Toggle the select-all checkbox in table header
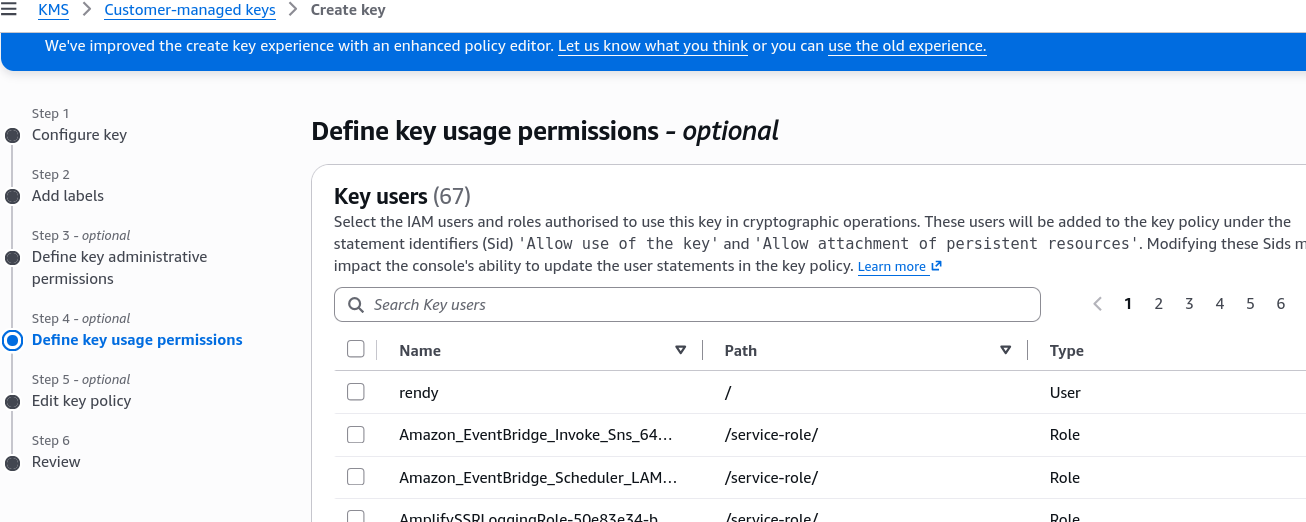This screenshot has height=522, width=1306. pyautogui.click(x=355, y=349)
